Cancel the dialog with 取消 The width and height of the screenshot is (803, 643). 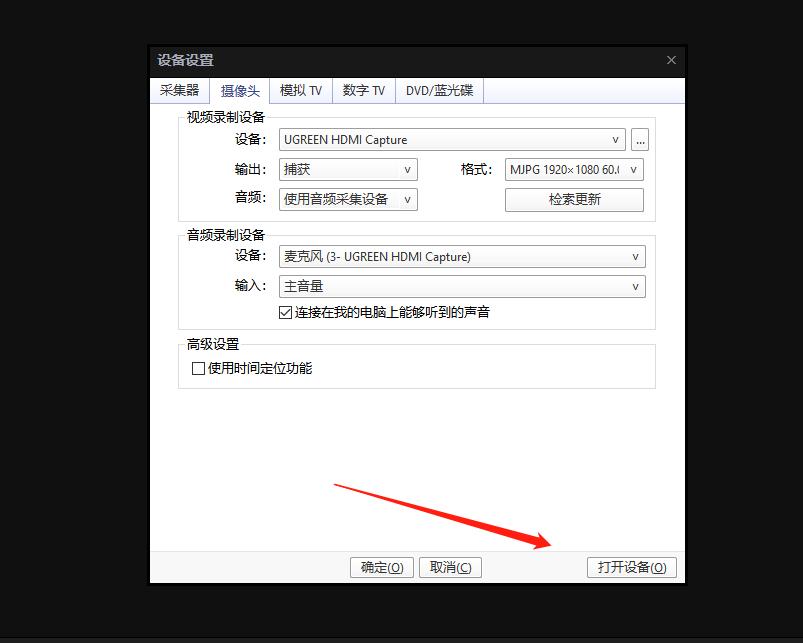(450, 567)
